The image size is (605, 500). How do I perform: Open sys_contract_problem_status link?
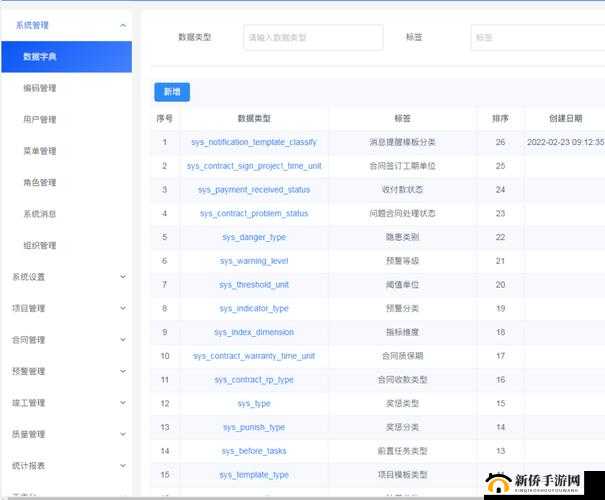point(254,213)
